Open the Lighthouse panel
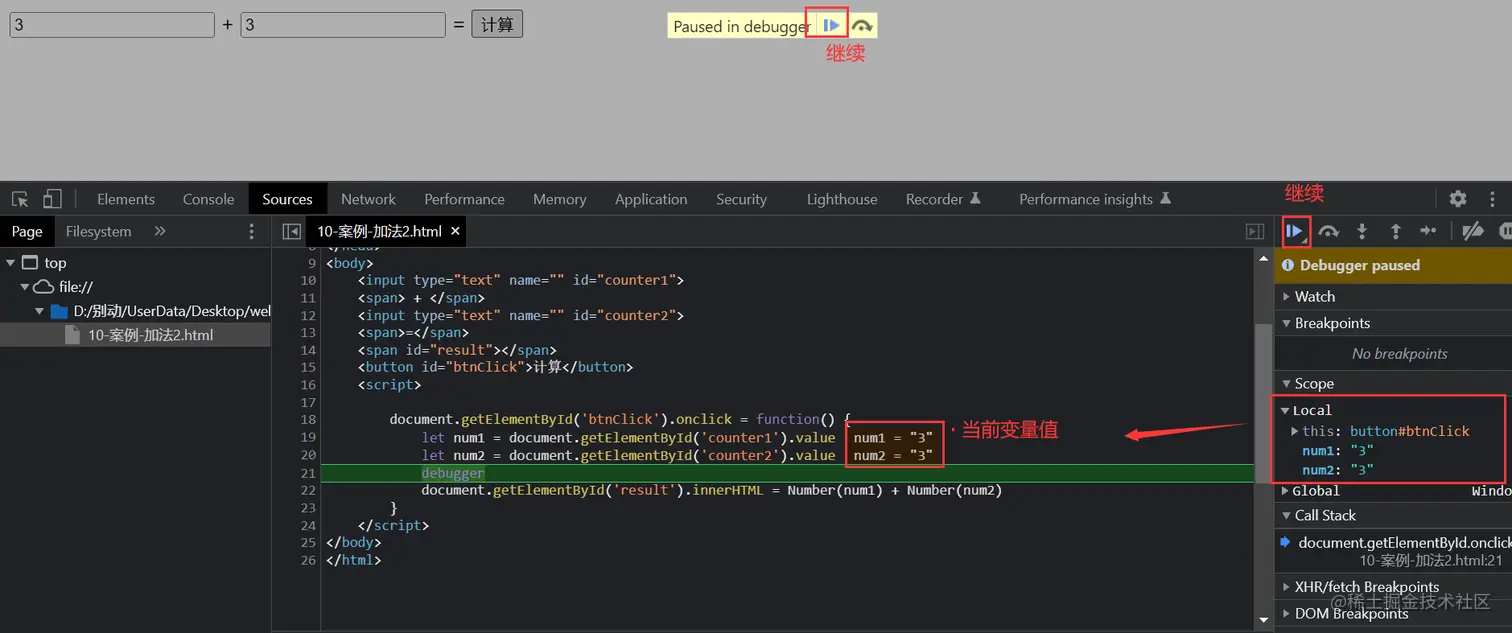This screenshot has width=1512, height=633. pyautogui.click(x=842, y=199)
